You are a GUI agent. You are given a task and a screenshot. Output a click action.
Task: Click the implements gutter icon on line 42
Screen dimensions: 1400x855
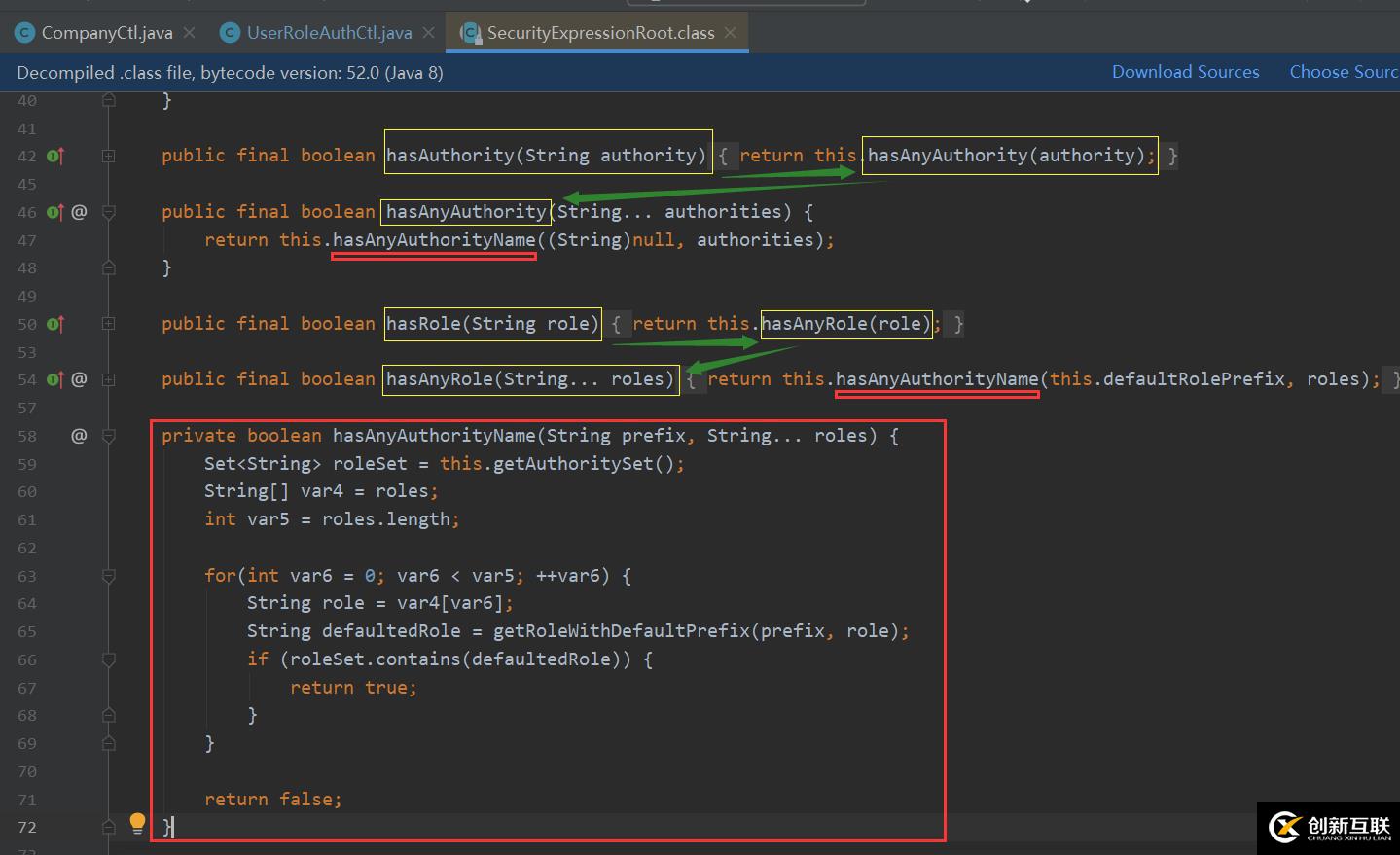55,156
